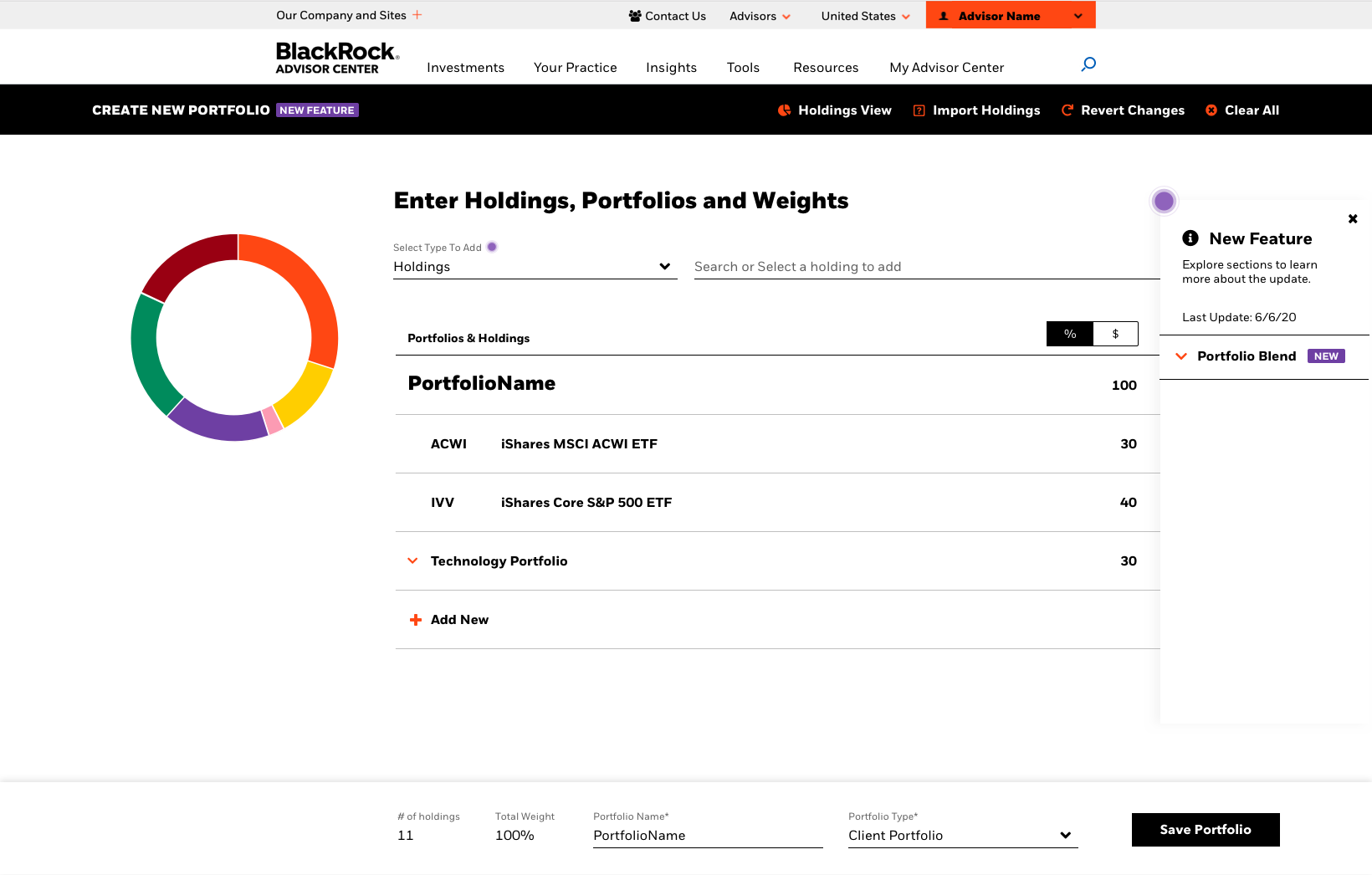Click the orange plus icon beside Add New
Viewport: 1372px width, 875px height.
416,620
